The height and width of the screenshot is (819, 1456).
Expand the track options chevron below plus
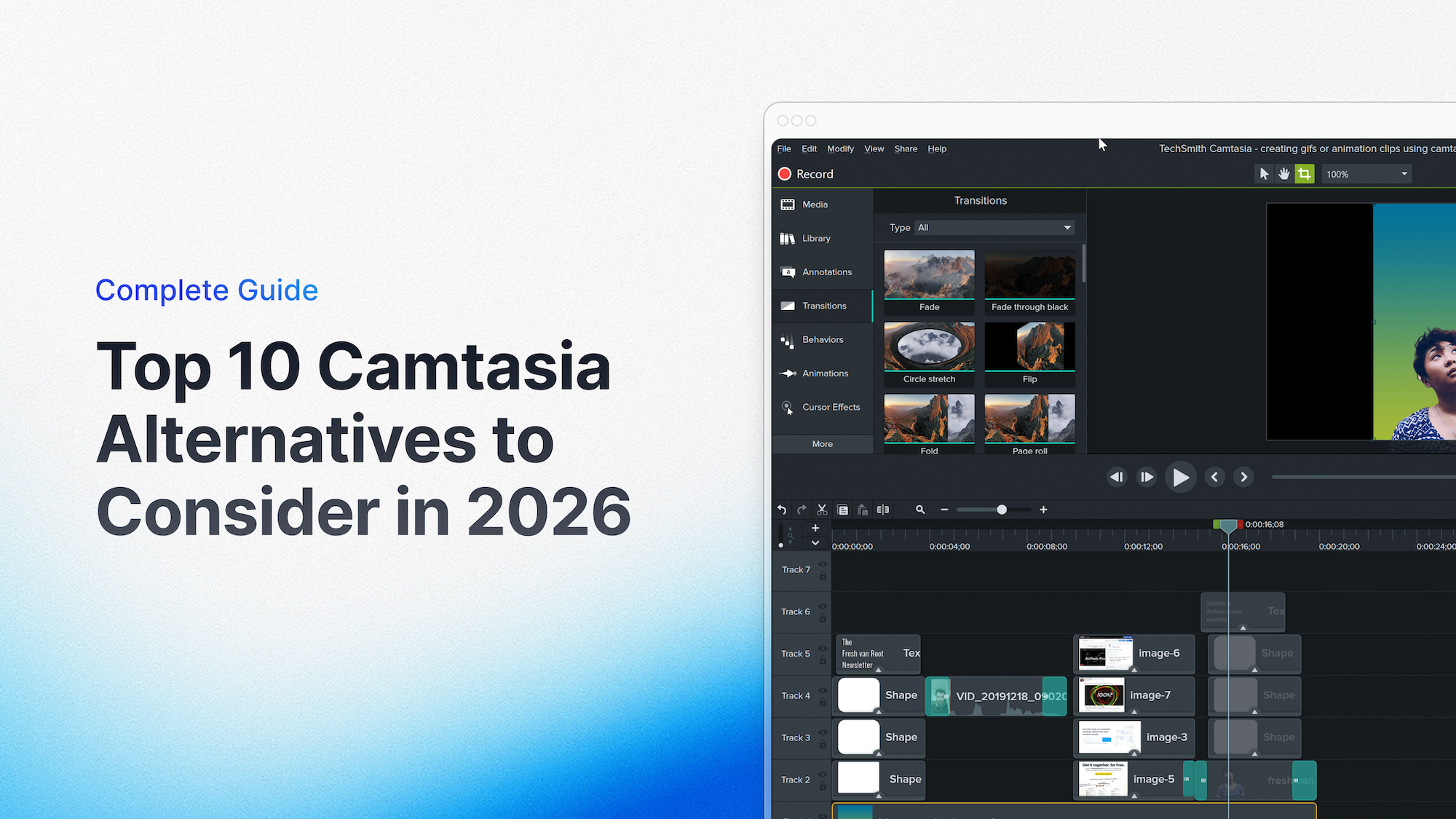(x=815, y=543)
